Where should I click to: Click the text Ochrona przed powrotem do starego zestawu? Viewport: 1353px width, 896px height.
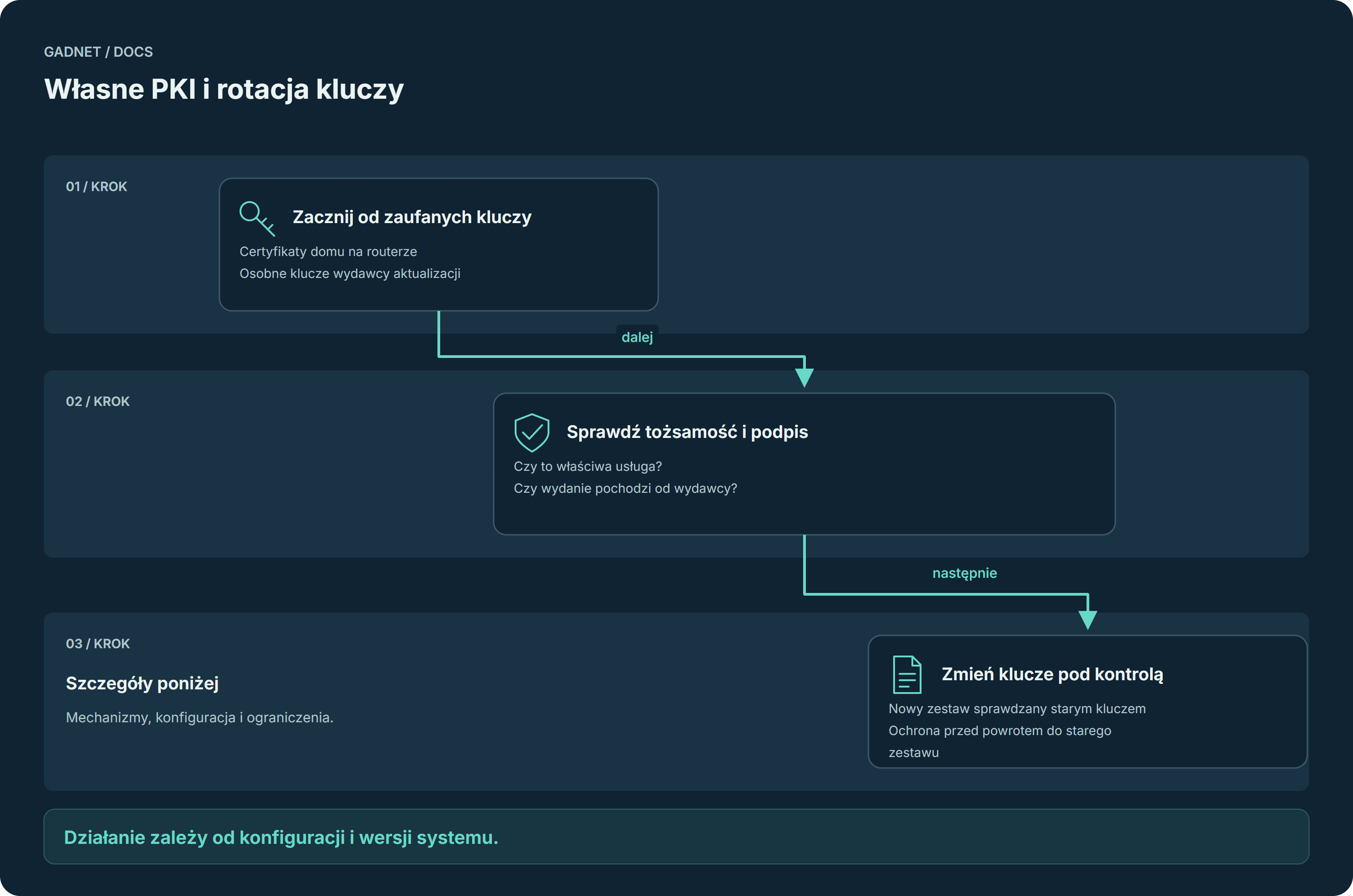coord(1000,741)
